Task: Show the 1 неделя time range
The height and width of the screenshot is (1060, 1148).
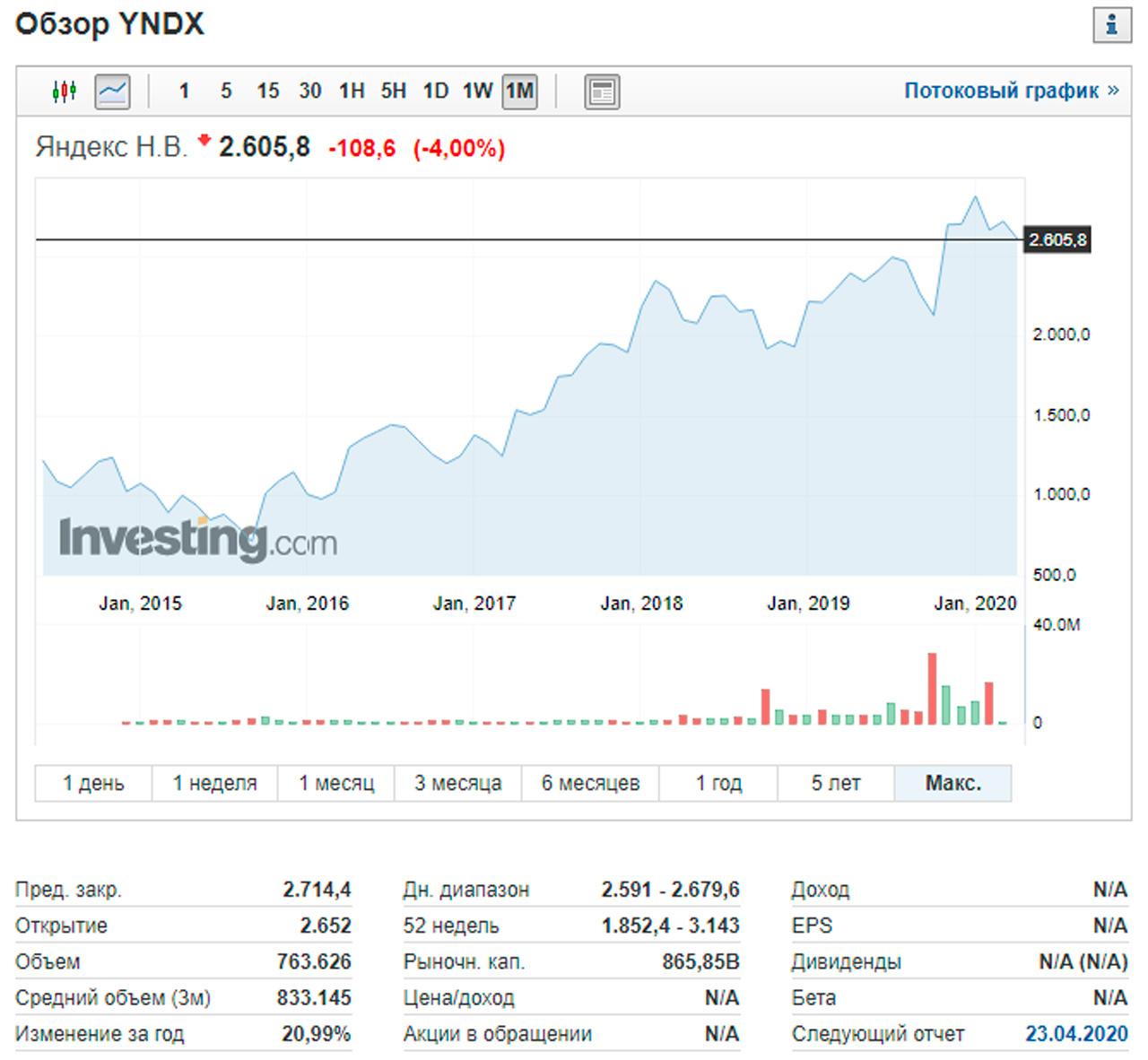Action: pos(214,783)
